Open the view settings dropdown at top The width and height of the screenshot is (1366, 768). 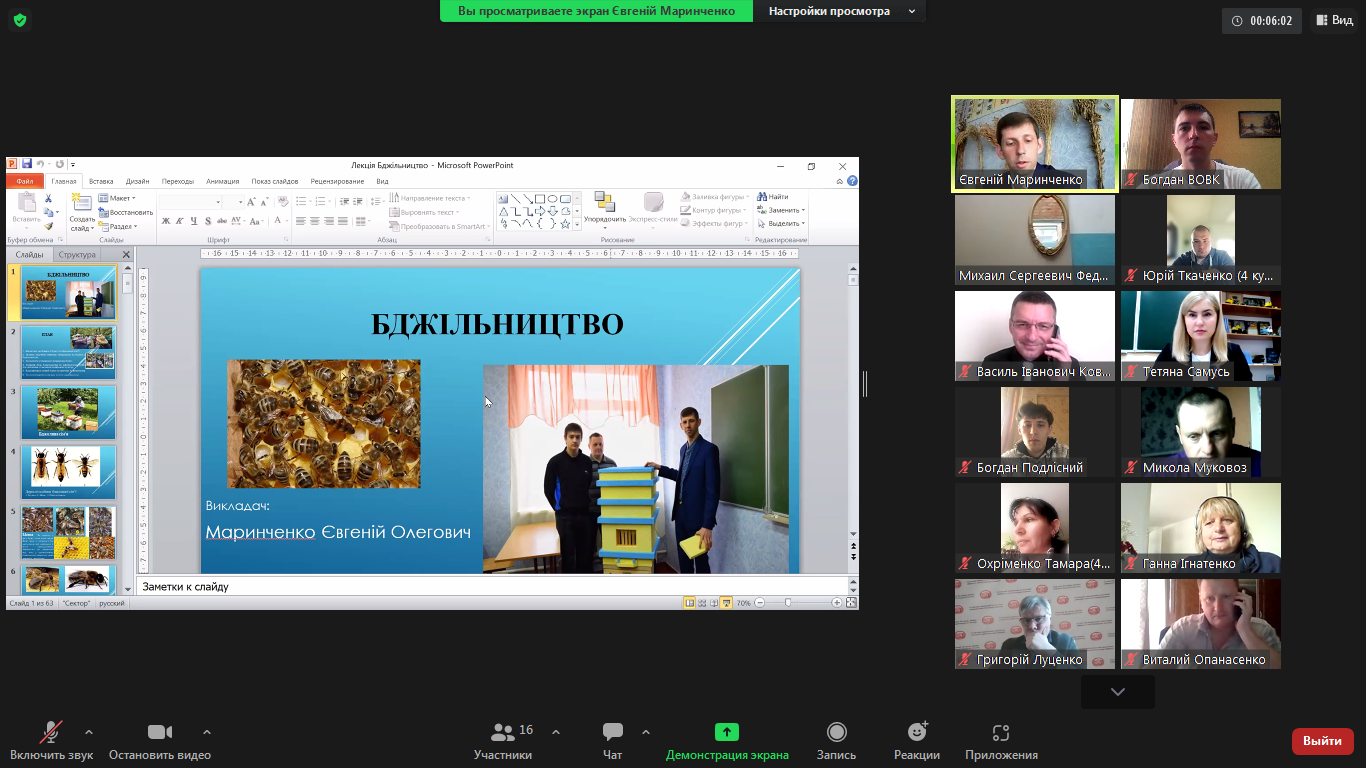(x=840, y=11)
